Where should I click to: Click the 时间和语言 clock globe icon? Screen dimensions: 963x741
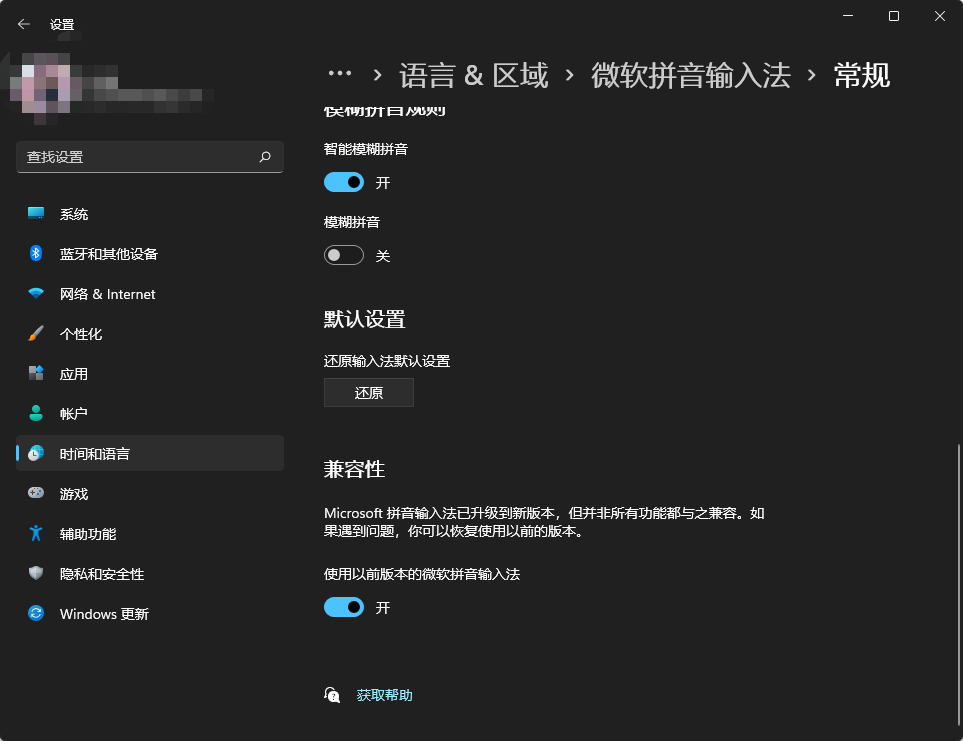(36, 453)
